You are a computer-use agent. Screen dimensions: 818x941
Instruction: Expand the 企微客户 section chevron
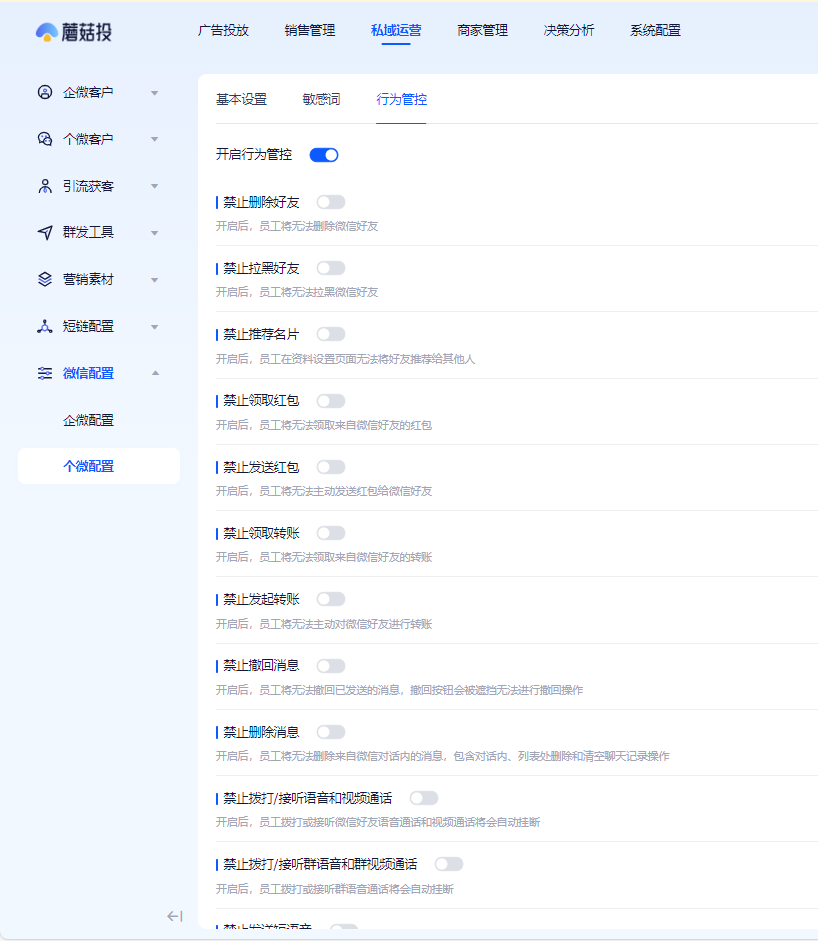(154, 92)
